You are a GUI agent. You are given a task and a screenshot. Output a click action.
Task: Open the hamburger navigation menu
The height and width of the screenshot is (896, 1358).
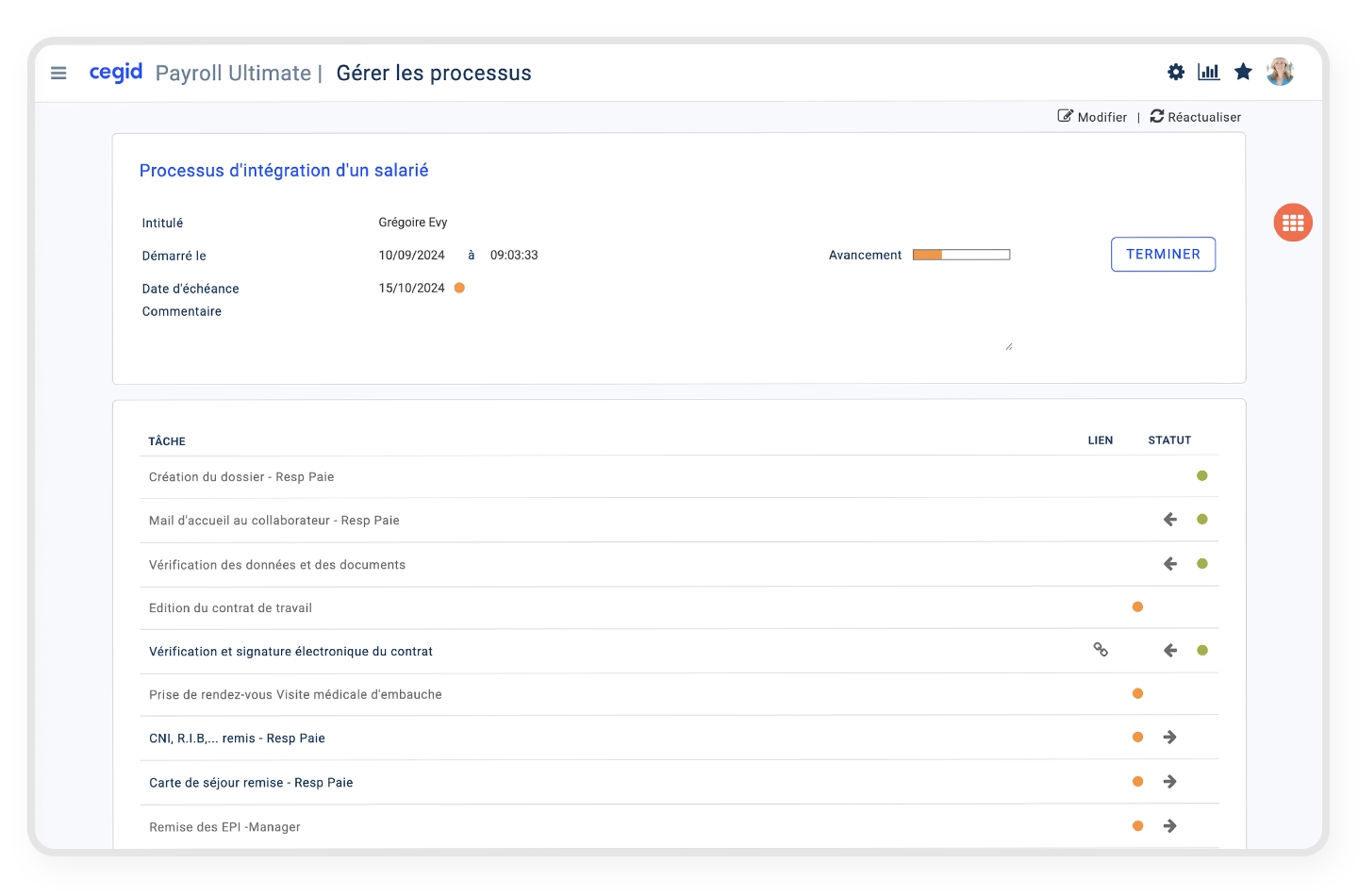[58, 73]
